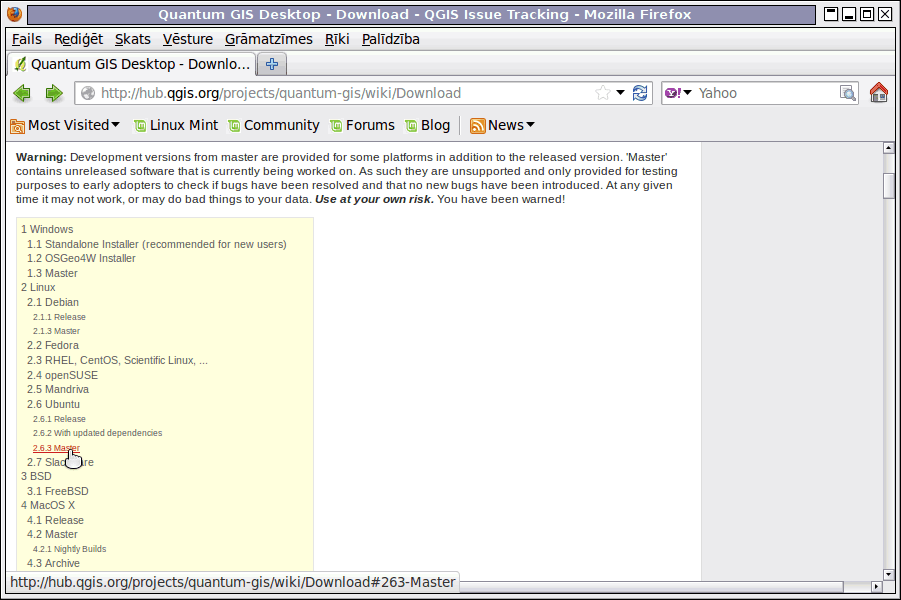
Task: Minimize the Firefox window
Action: click(x=849, y=14)
